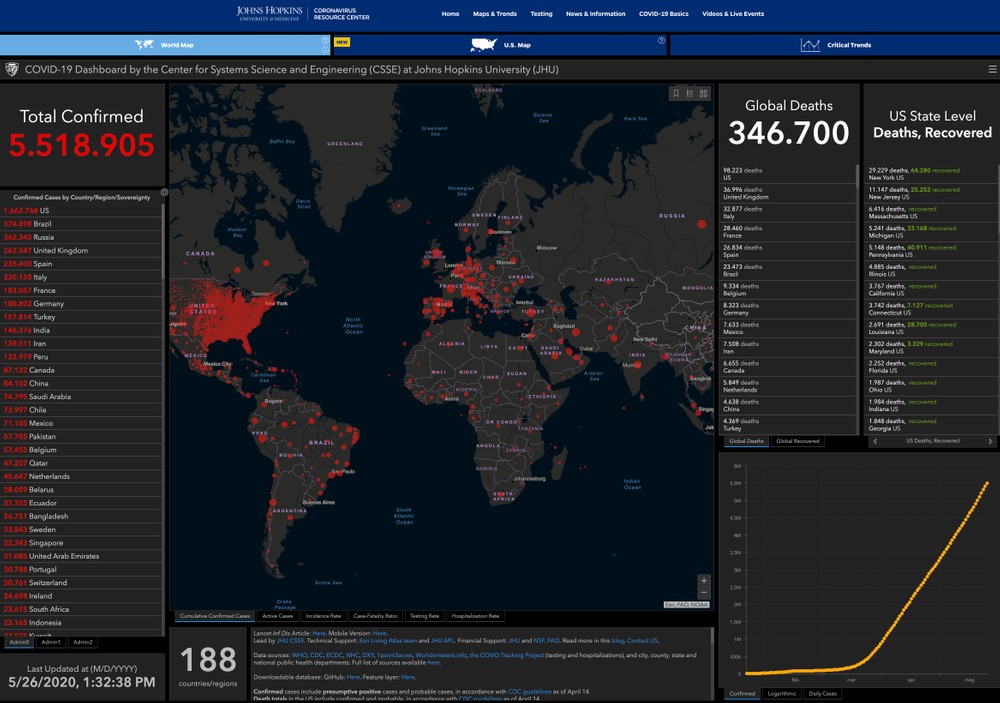
Task: Open the Esri Living Atlas team link
Action: (x=388, y=640)
